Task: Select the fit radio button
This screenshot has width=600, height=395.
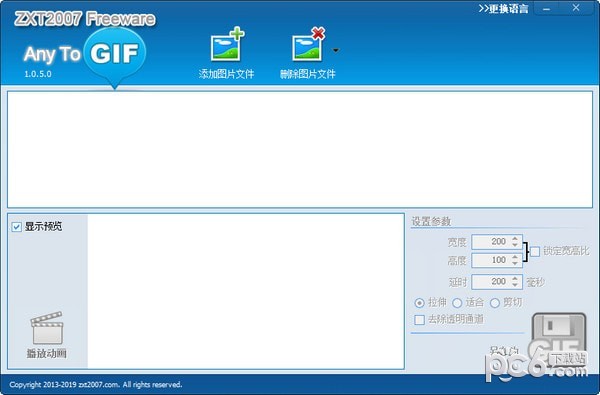Action: tap(457, 303)
